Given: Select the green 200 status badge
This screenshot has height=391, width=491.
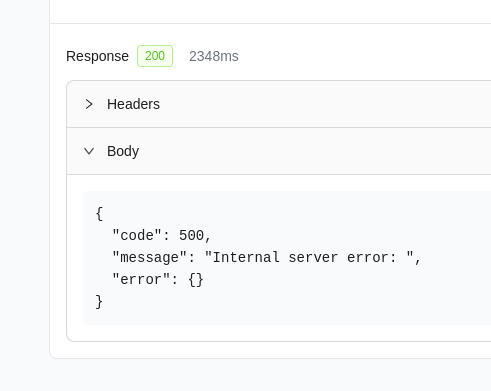Looking at the screenshot, I should tap(155, 56).
